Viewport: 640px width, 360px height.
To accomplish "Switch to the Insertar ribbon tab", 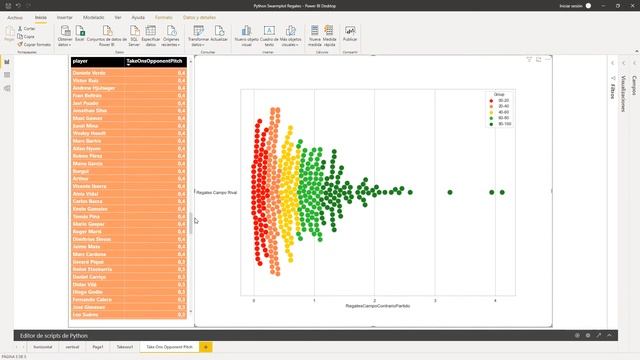I will 64,18.
